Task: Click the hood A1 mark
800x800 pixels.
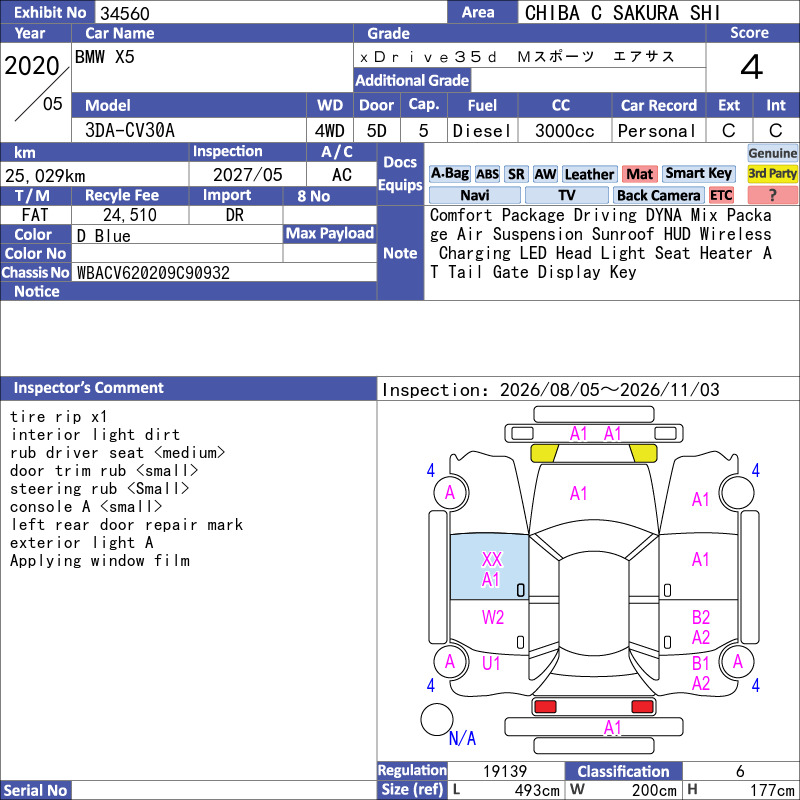Action: [x=578, y=493]
